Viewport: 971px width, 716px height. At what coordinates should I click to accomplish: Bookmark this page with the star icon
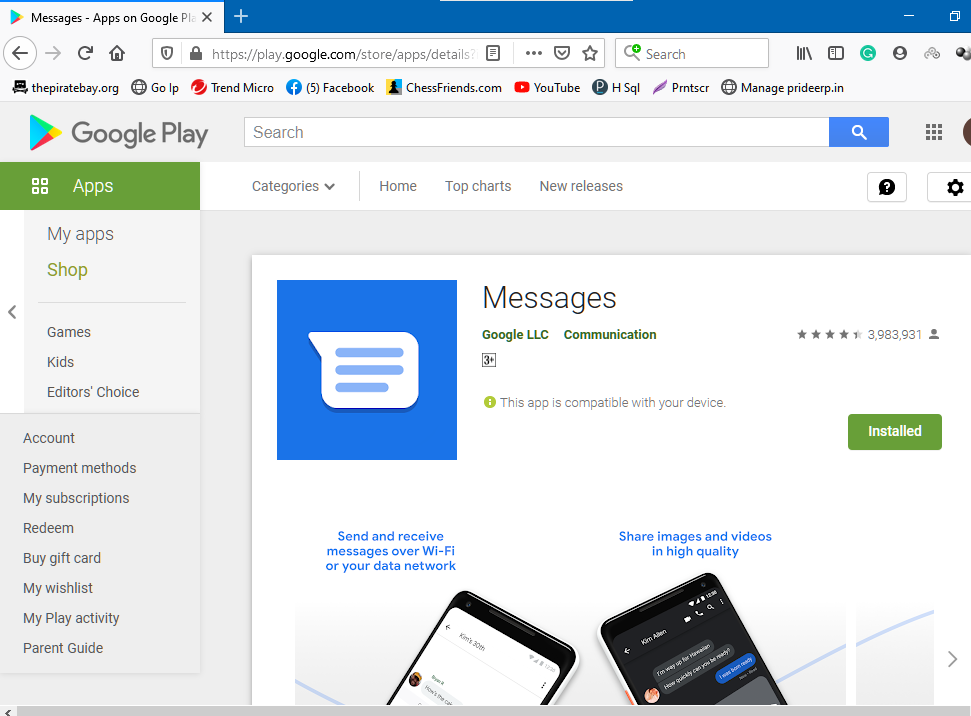[x=590, y=53]
